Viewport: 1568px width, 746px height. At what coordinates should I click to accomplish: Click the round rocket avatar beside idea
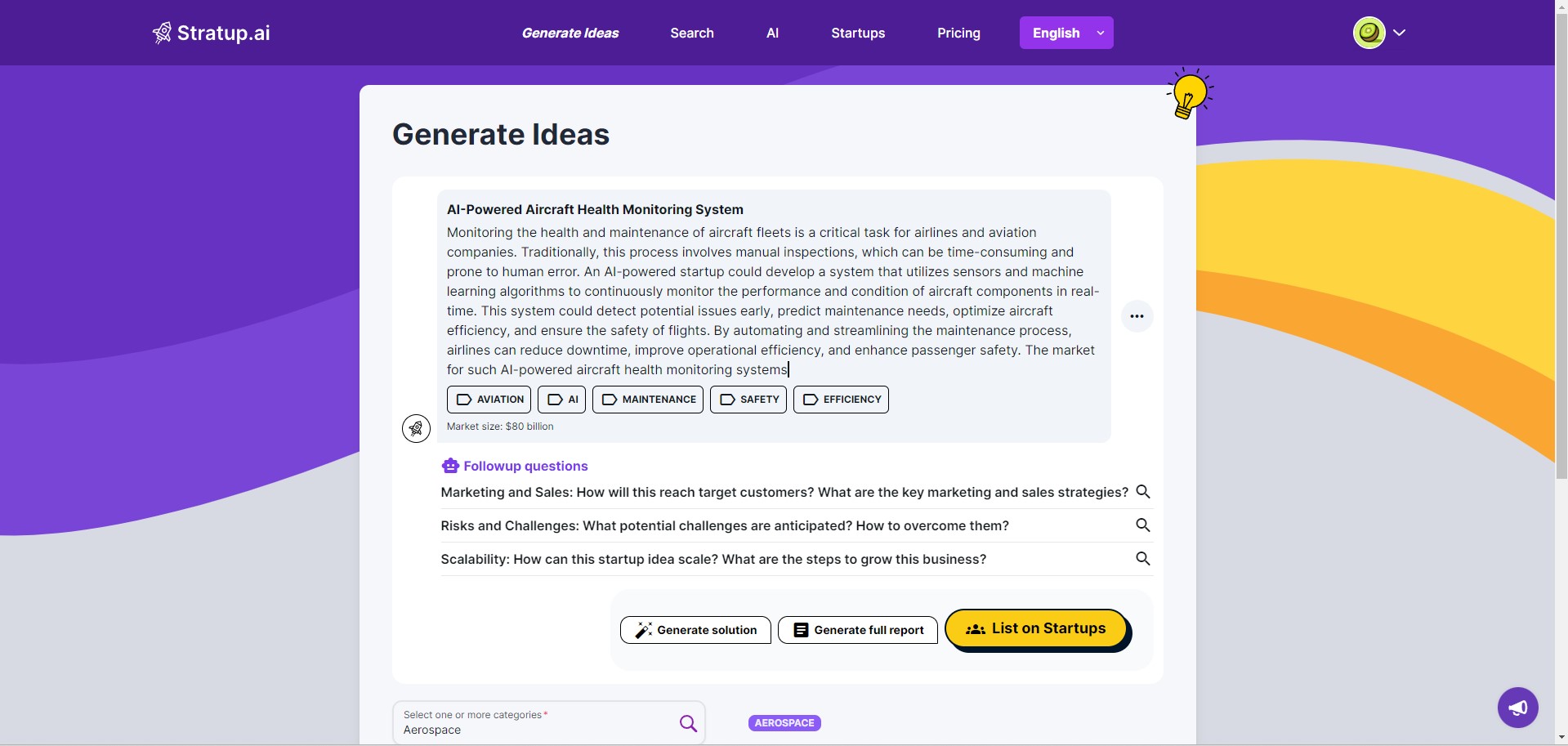[416, 428]
